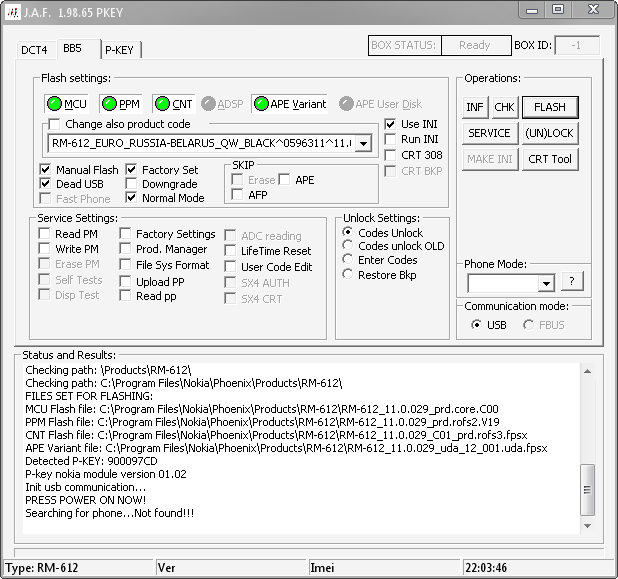618x579 pixels.
Task: Click the 'Detected P-KEY: 900097CD' line
Action: (91, 461)
